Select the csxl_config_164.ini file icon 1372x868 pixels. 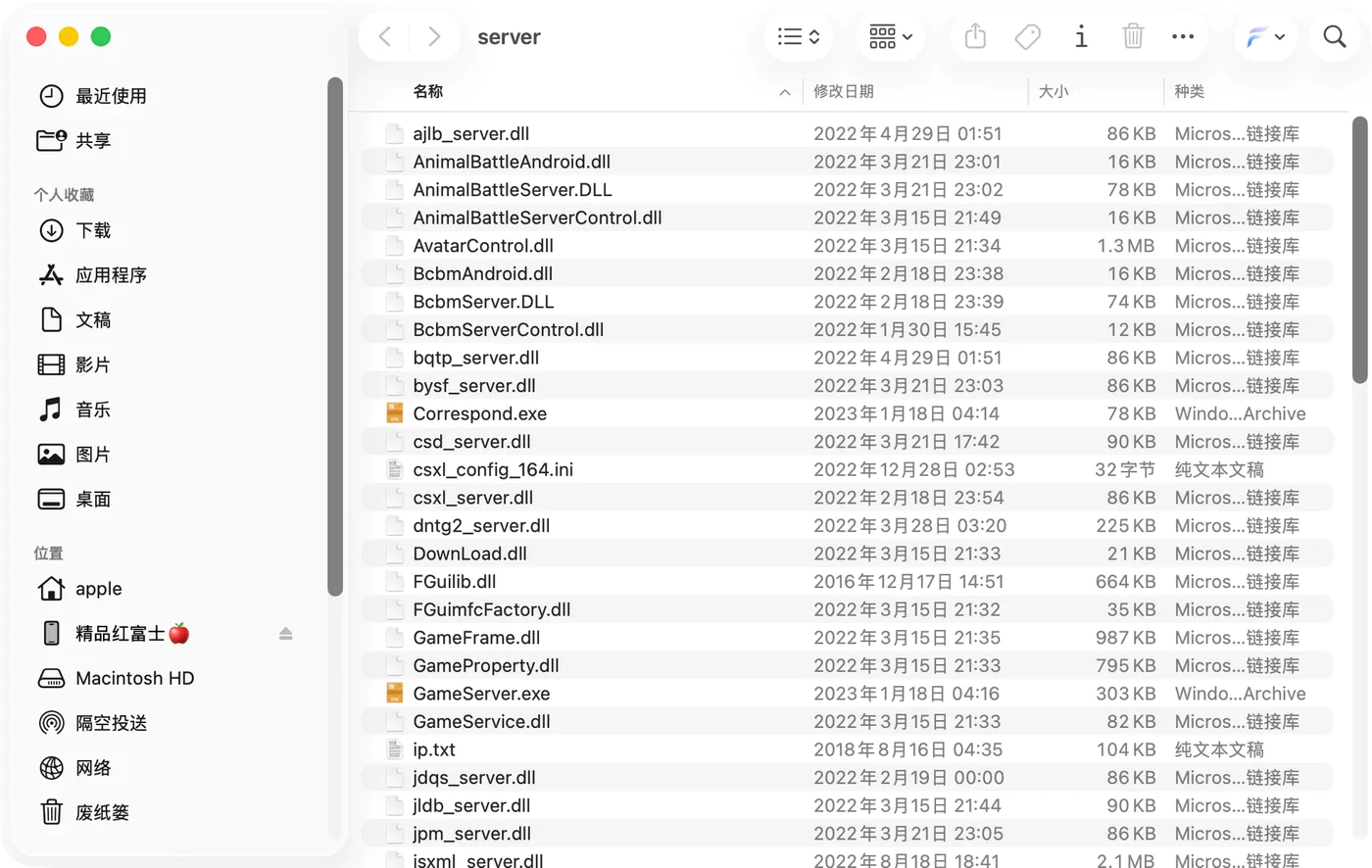coord(395,469)
